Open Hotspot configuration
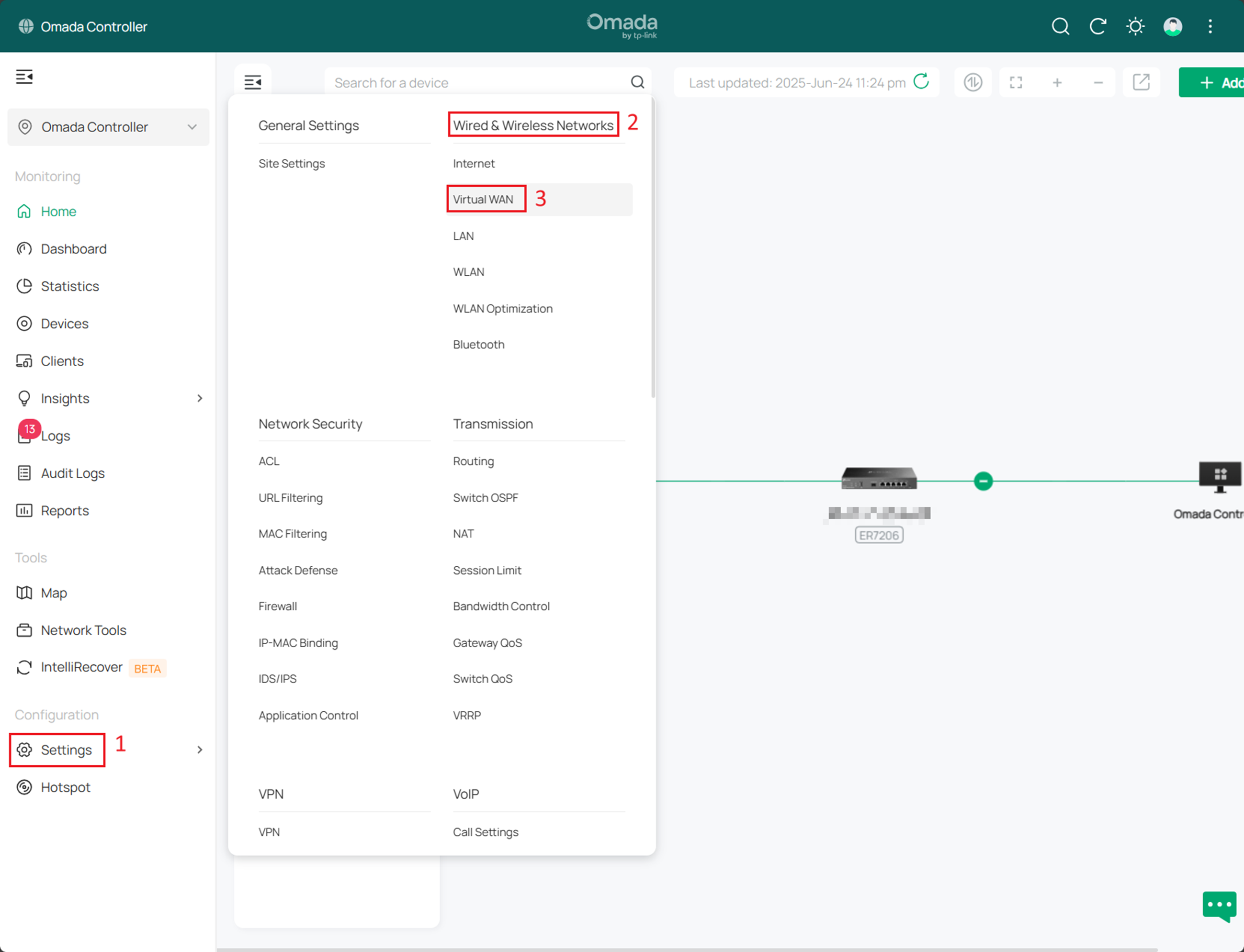 [65, 787]
